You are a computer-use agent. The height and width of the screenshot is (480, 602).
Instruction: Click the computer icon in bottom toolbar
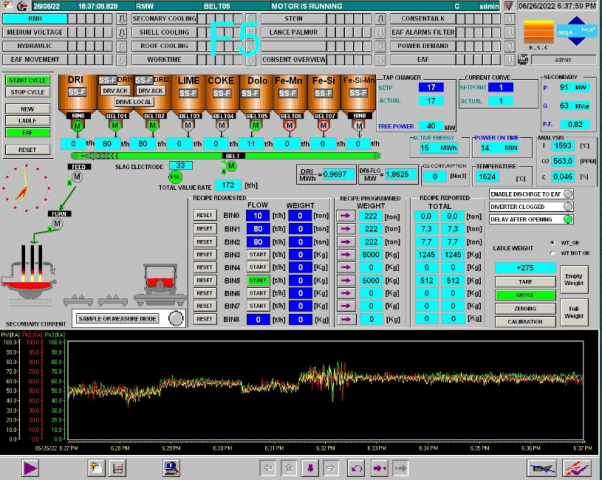point(171,467)
